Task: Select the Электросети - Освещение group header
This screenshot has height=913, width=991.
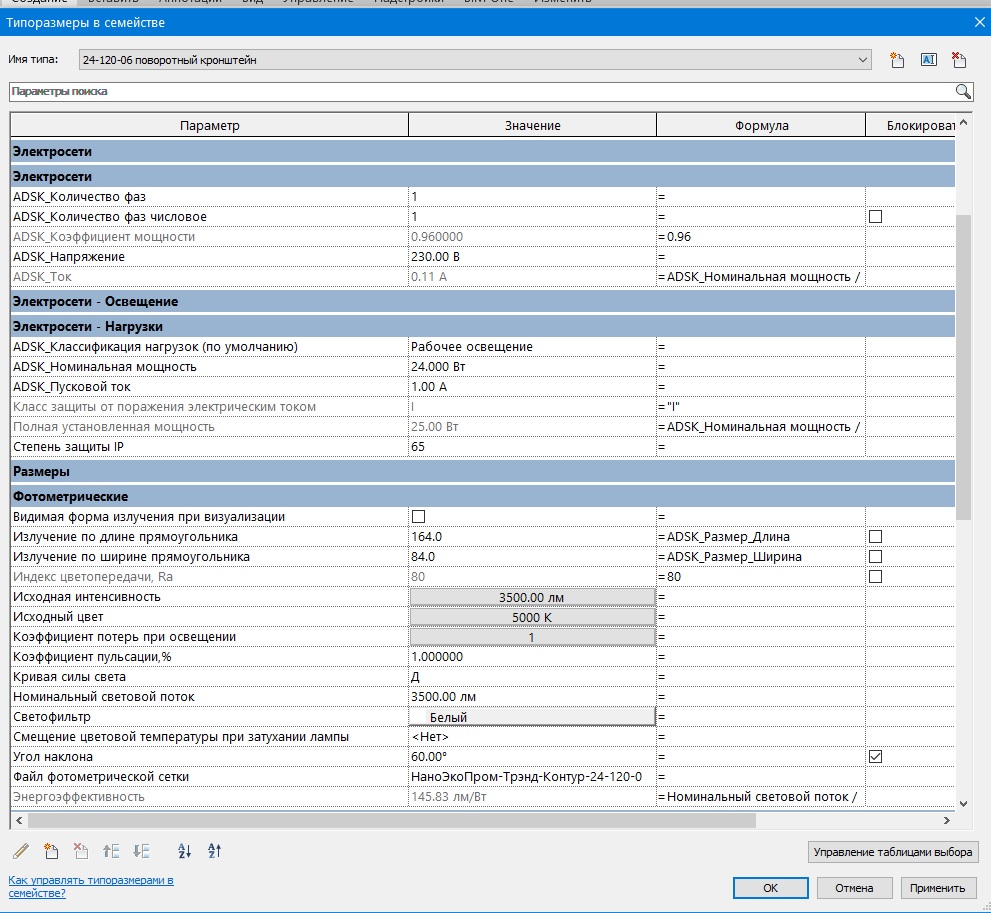Action: tap(482, 301)
